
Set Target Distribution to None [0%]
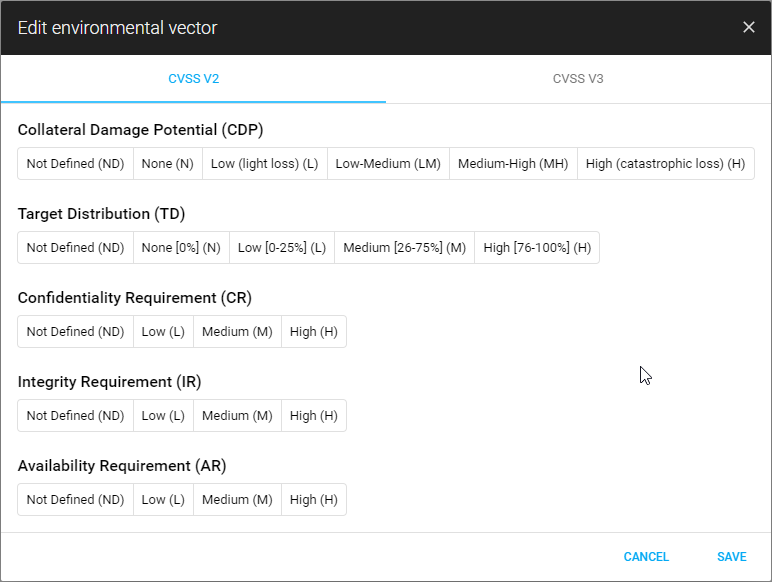pos(181,248)
